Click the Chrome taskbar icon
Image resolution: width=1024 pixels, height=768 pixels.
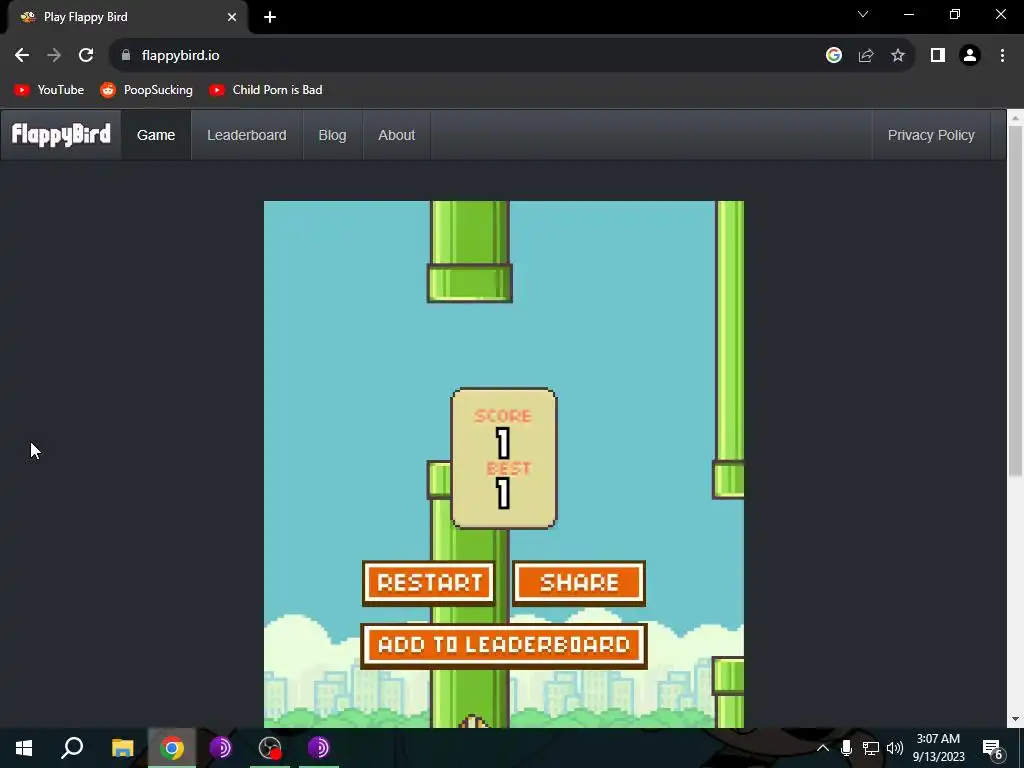coord(172,748)
